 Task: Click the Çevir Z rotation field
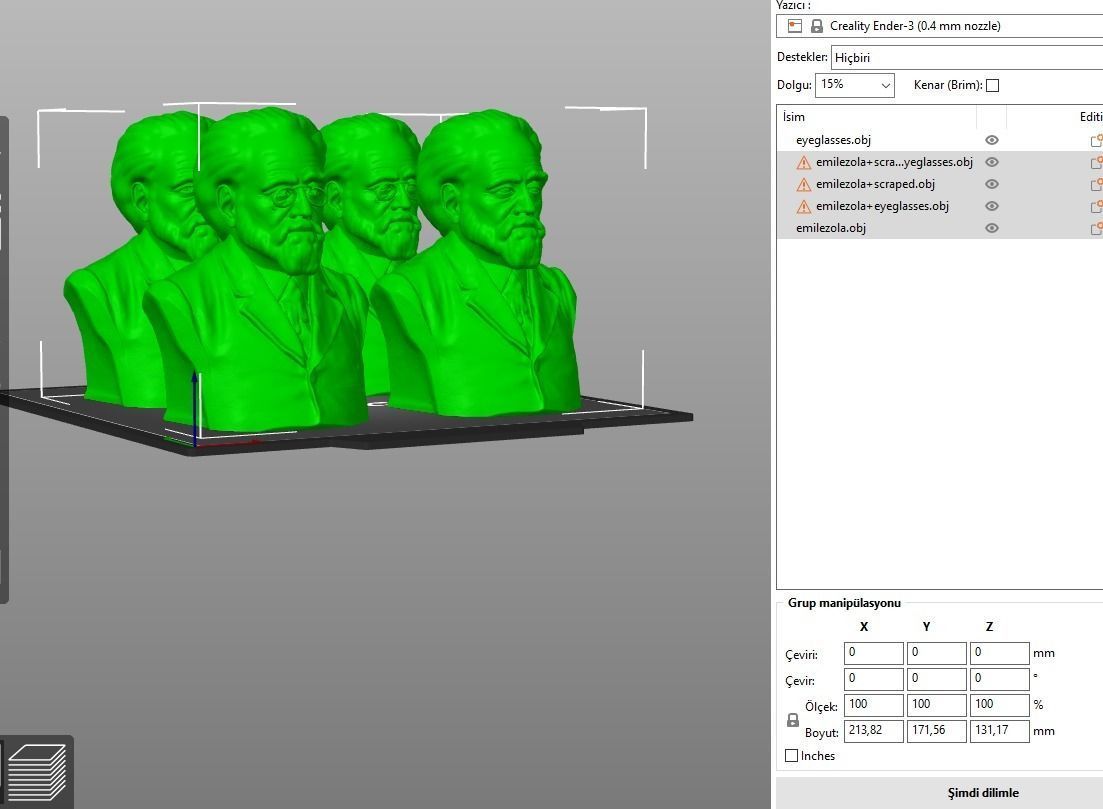[1000, 679]
